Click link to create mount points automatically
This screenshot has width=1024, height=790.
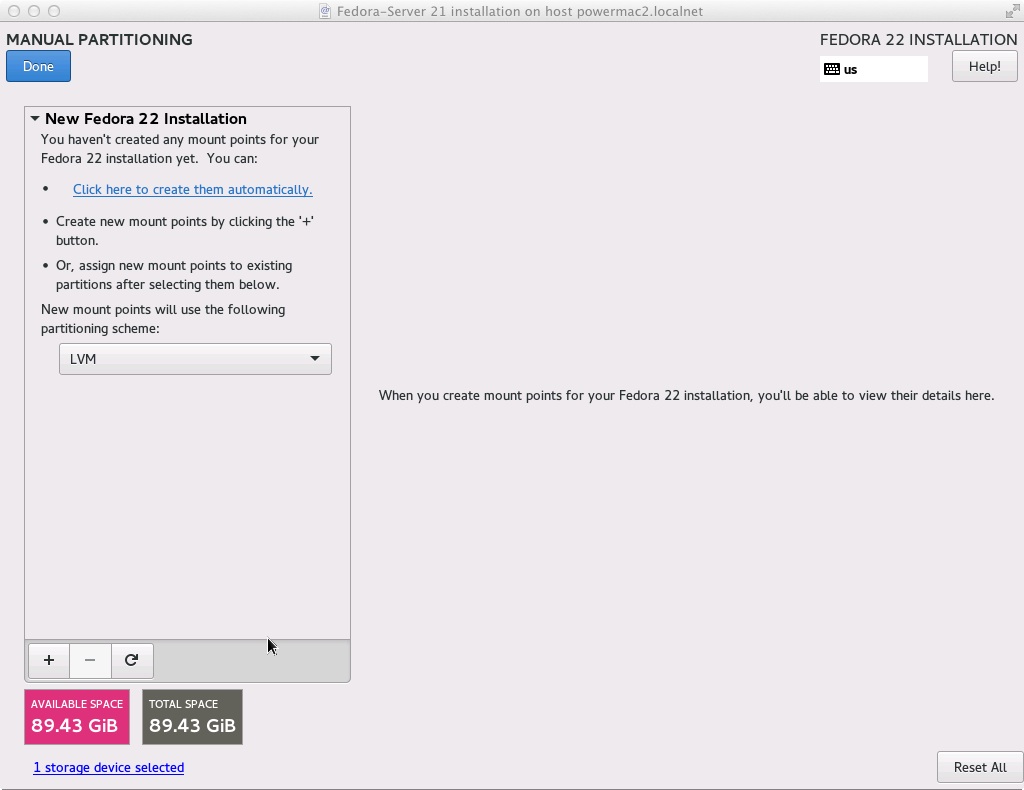pos(193,189)
